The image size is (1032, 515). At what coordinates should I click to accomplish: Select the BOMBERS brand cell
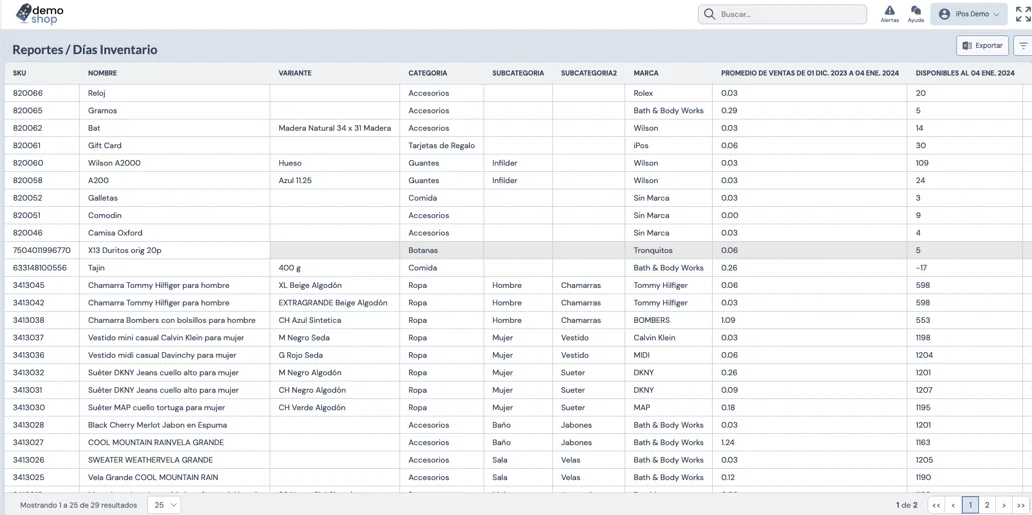coord(652,320)
